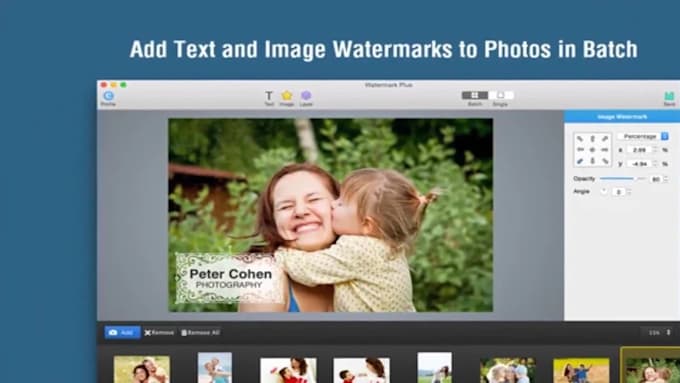Open the thumbnail zoom percentage dropdown

(657, 333)
